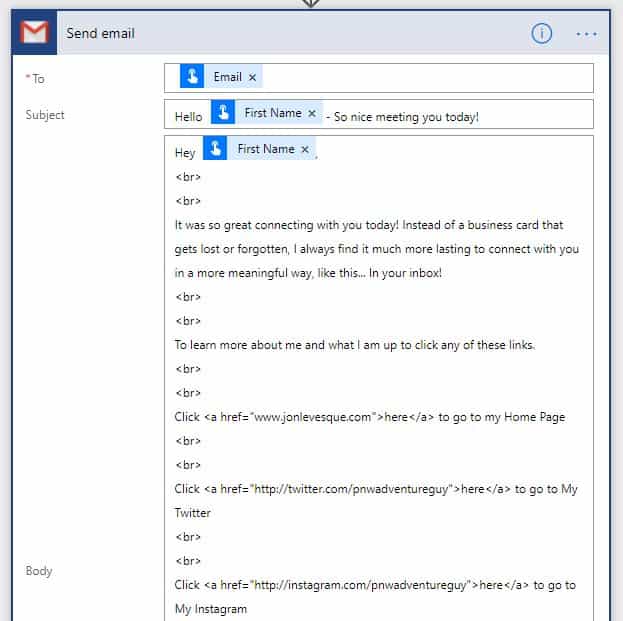This screenshot has height=621, width=623.
Task: Remove the Email token from the To field
Action: [x=253, y=77]
